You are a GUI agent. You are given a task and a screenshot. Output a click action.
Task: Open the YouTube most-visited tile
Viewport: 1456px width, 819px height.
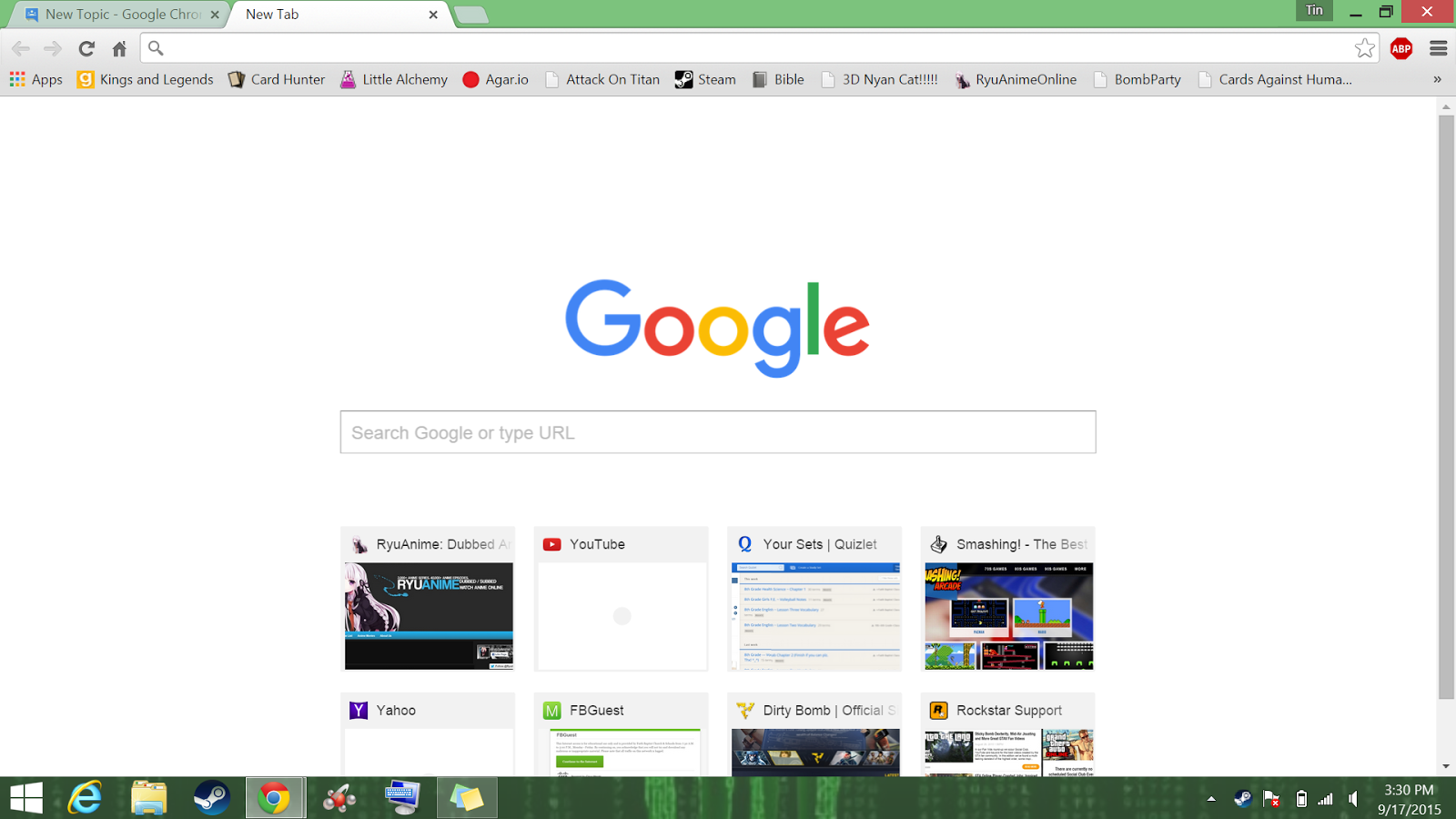[x=622, y=599]
